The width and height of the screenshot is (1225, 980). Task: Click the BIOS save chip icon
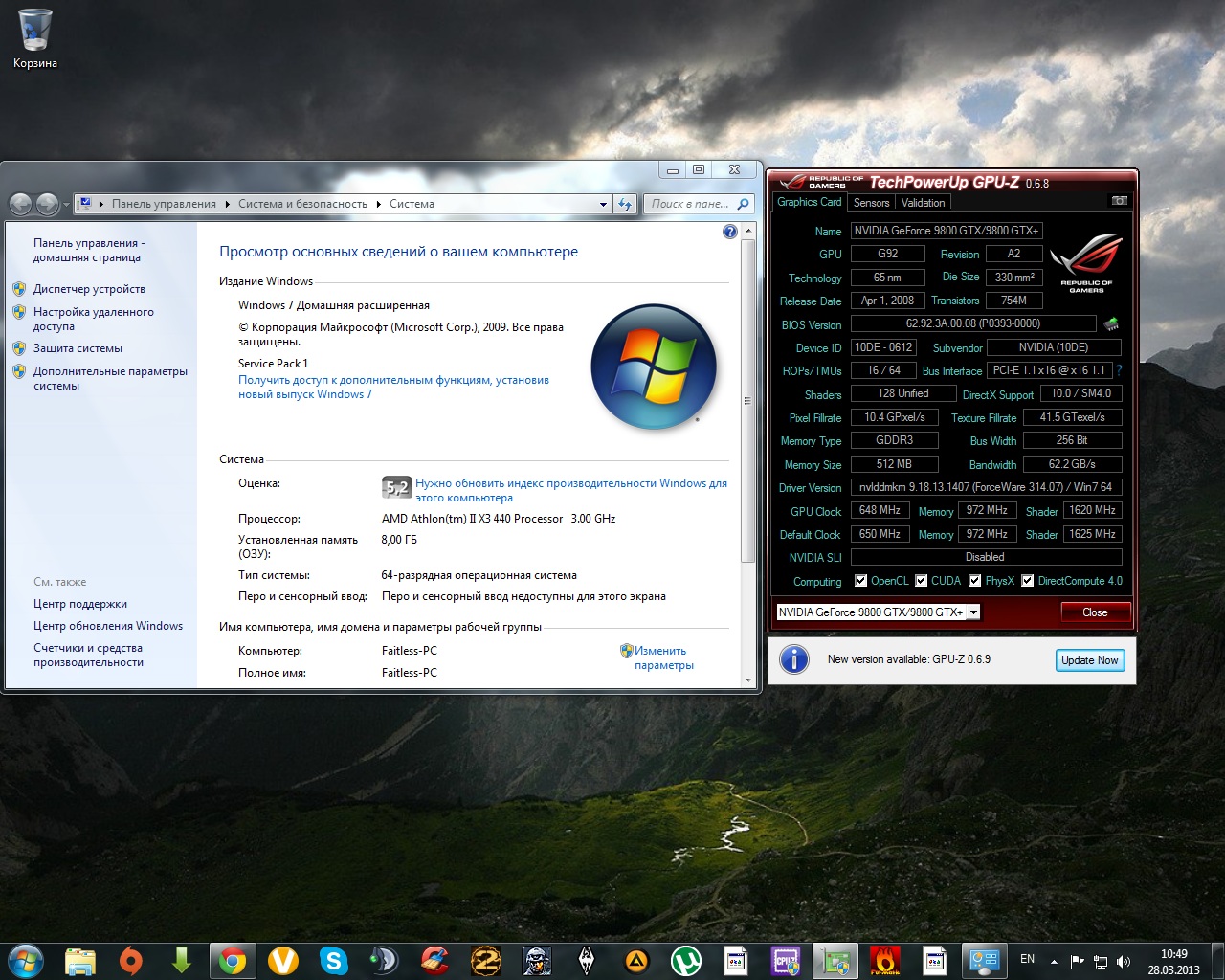pos(1111,324)
